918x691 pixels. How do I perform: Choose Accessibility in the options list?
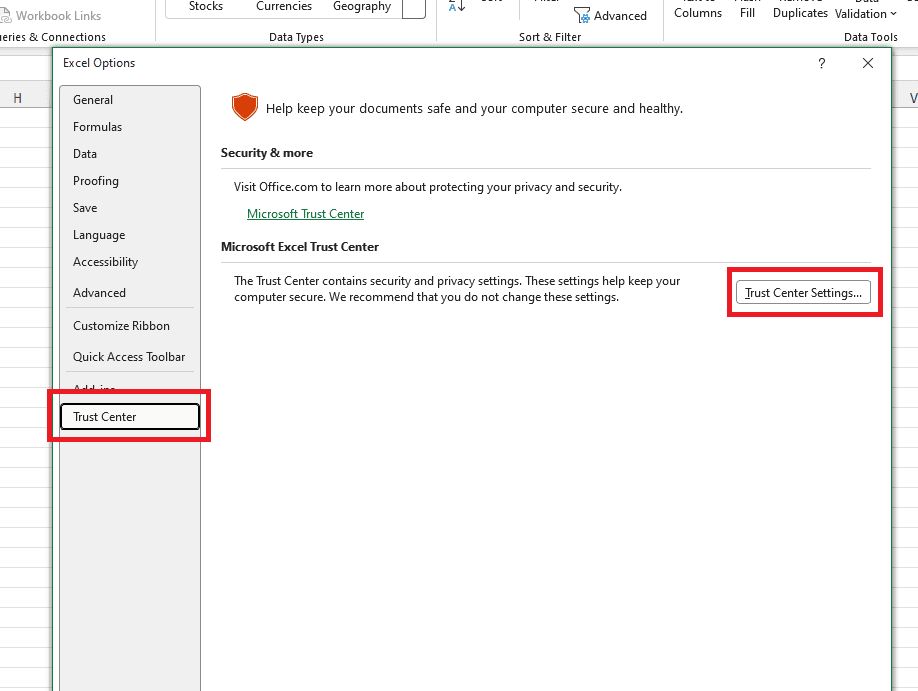129,262
